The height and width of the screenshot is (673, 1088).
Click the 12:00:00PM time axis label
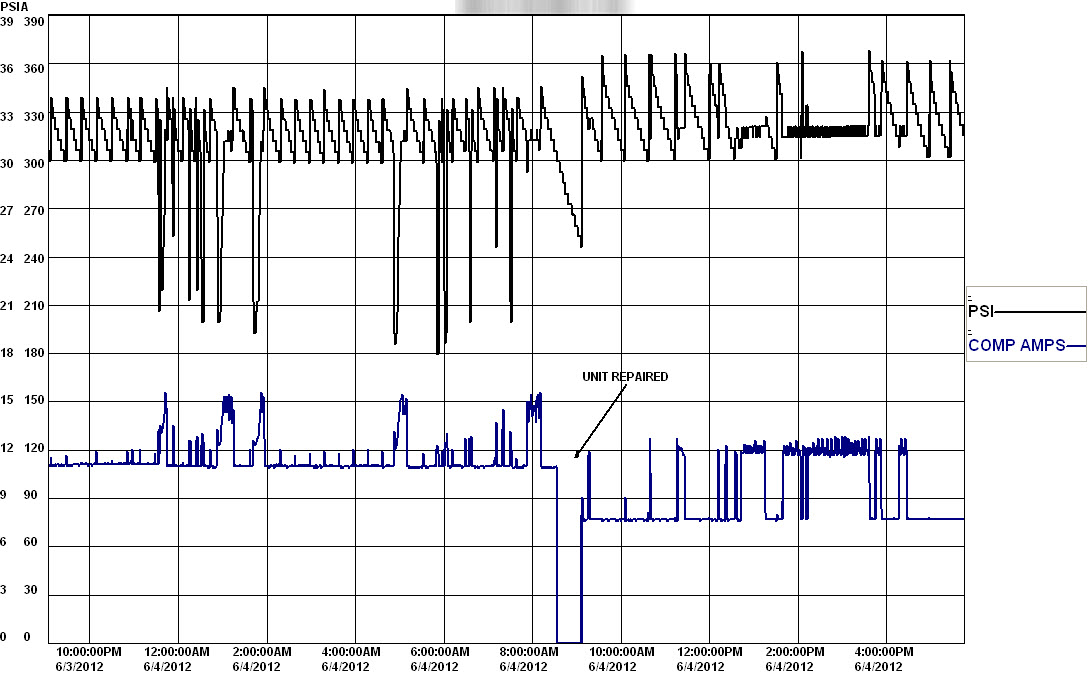pos(709,652)
